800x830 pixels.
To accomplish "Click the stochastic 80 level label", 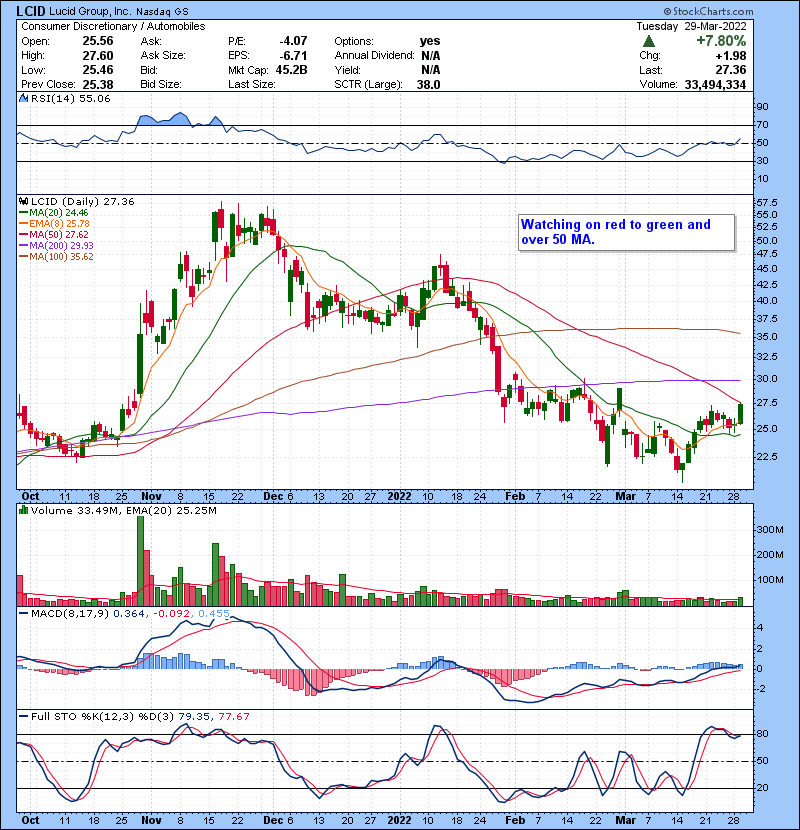I will point(762,734).
